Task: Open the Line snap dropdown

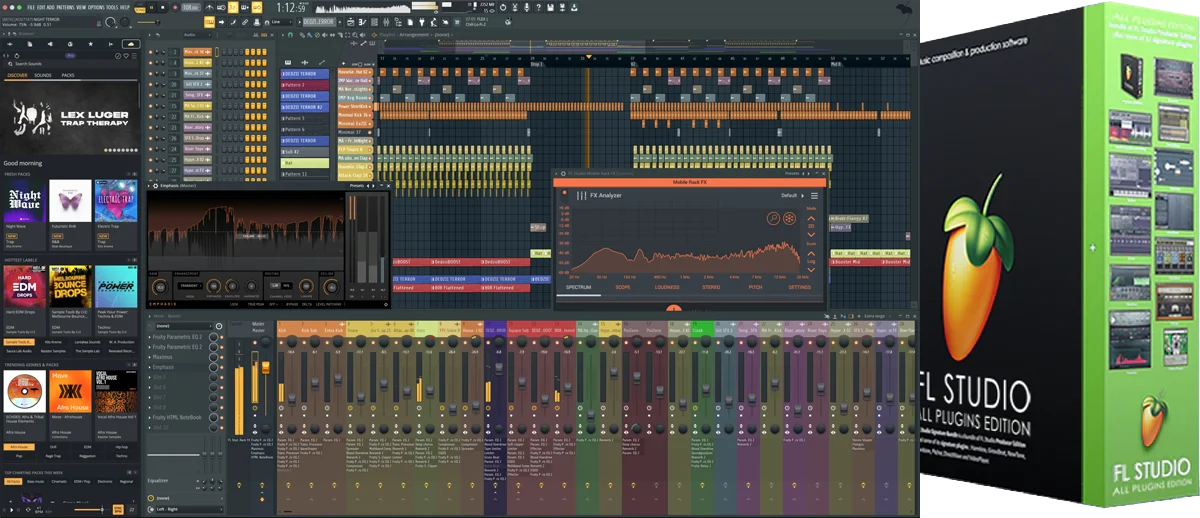Action: pos(280,22)
